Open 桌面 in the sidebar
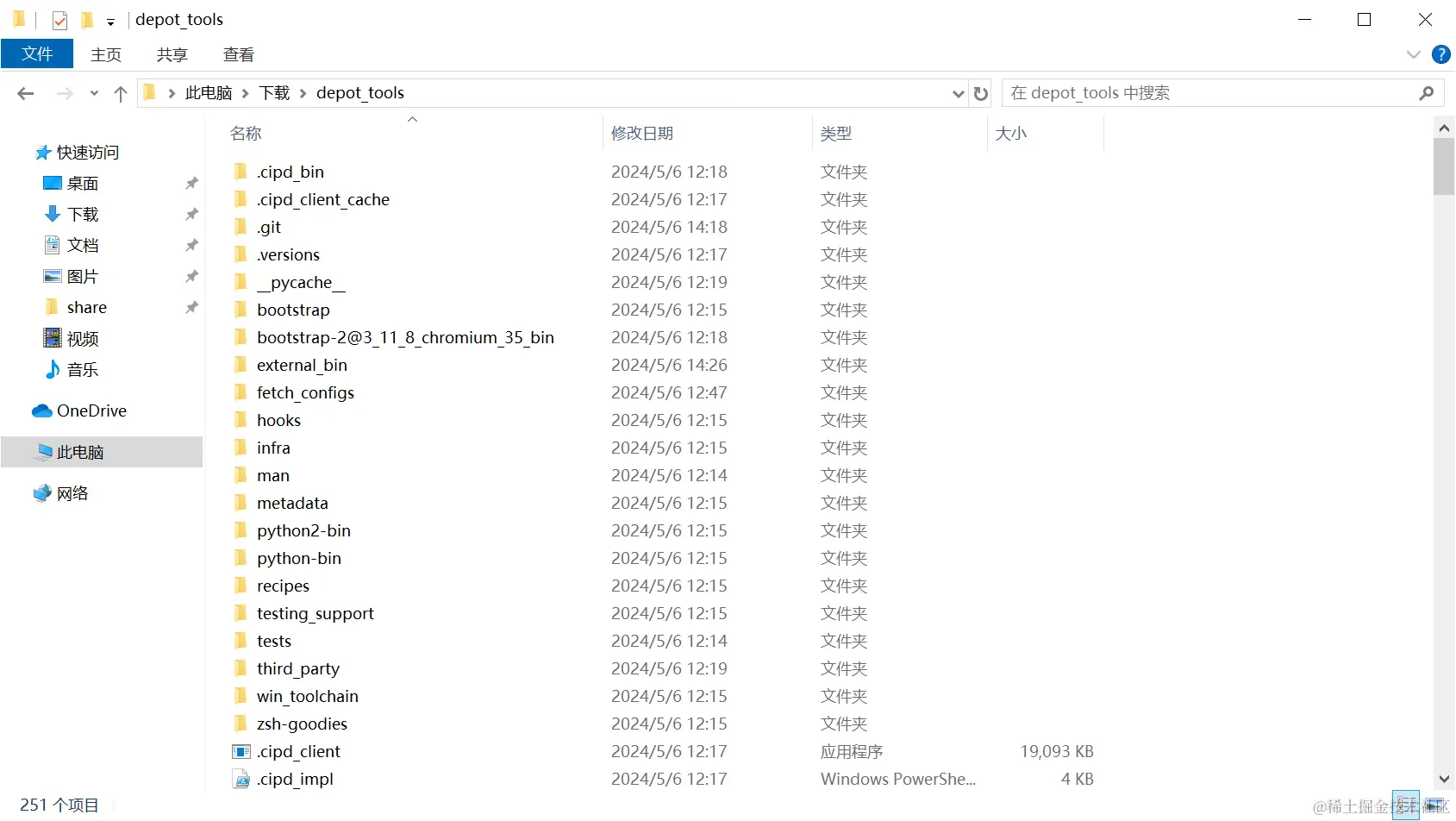Screen dimensions: 1456x821 pos(83,184)
